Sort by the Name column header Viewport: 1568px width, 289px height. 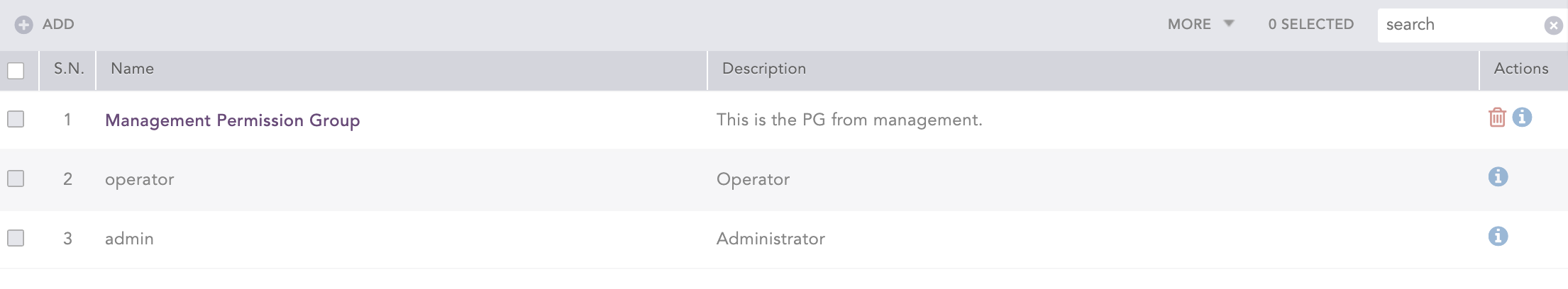pyautogui.click(x=132, y=69)
